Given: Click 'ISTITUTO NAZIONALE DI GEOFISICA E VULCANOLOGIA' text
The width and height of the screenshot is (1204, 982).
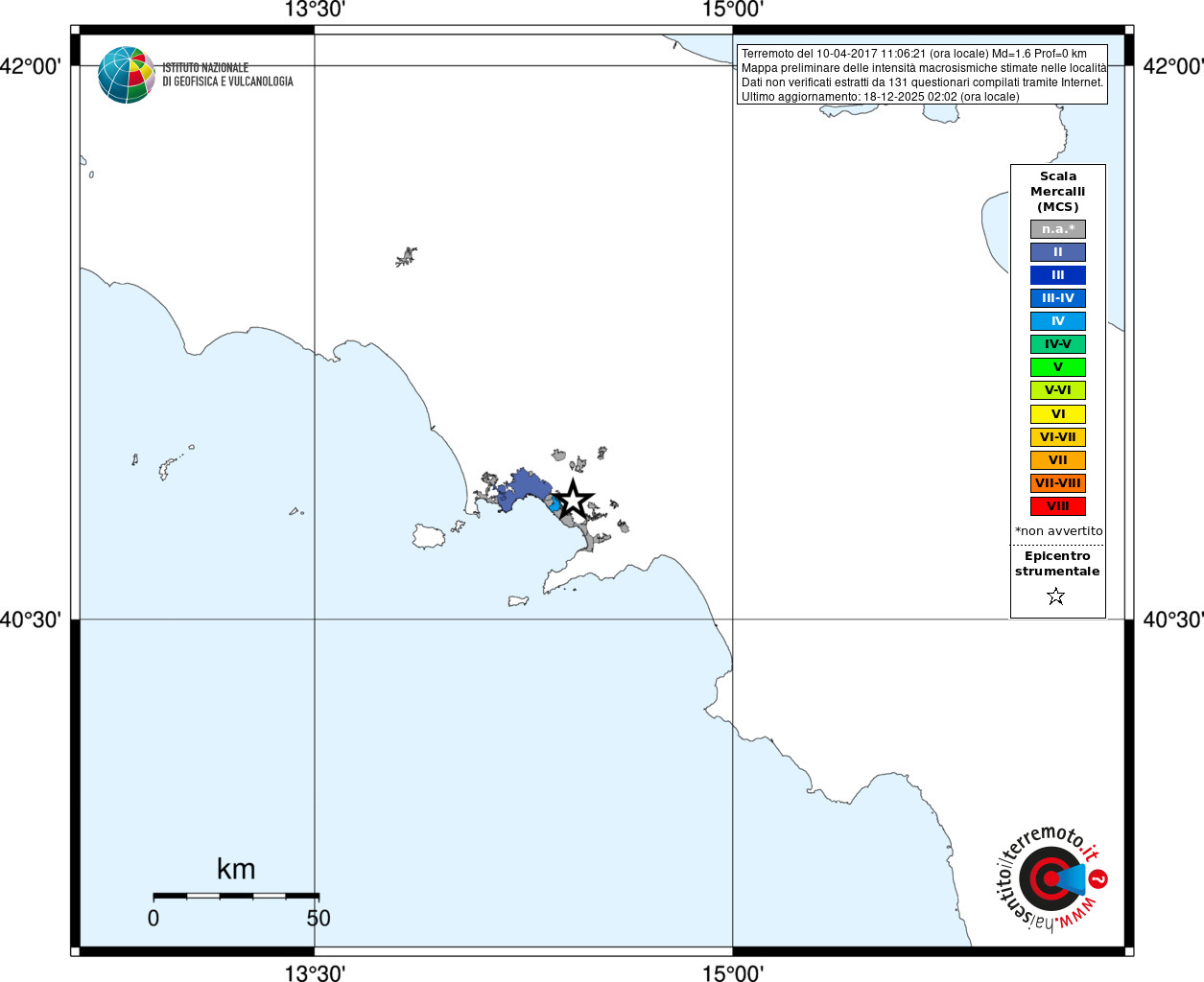Looking at the screenshot, I should tap(227, 75).
